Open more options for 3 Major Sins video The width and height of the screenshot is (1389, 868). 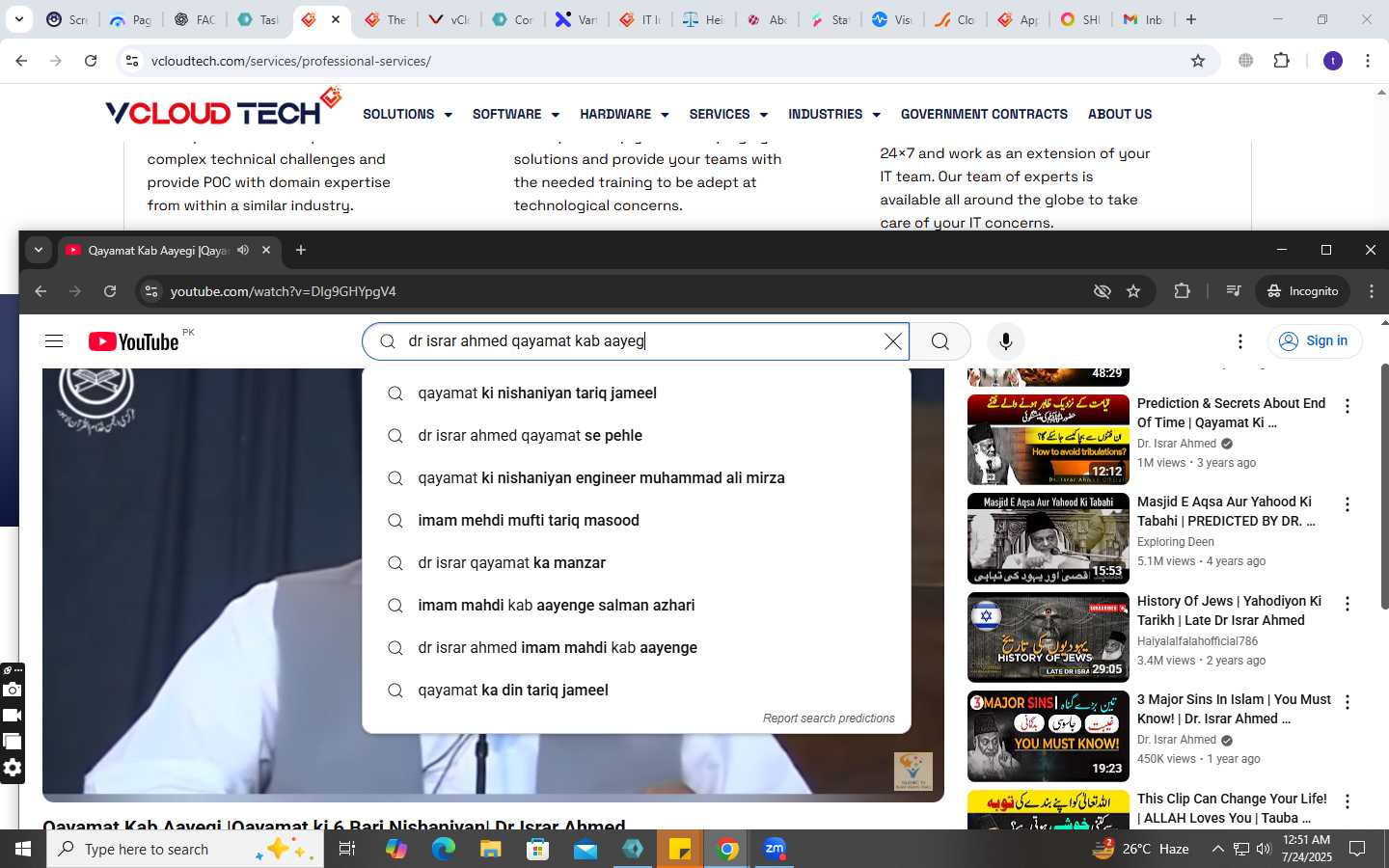tap(1348, 702)
